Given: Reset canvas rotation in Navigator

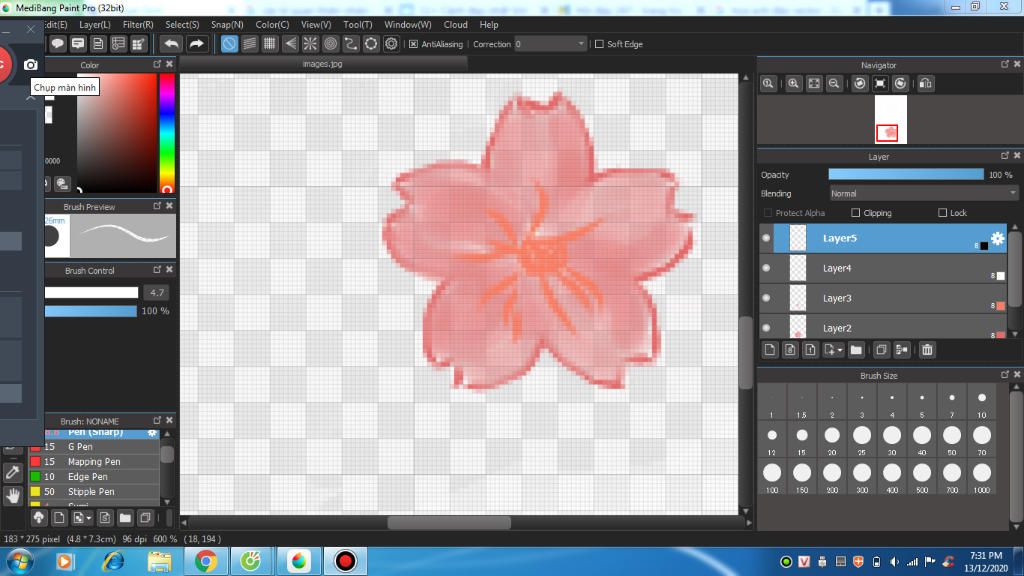Looking at the screenshot, I should point(880,84).
